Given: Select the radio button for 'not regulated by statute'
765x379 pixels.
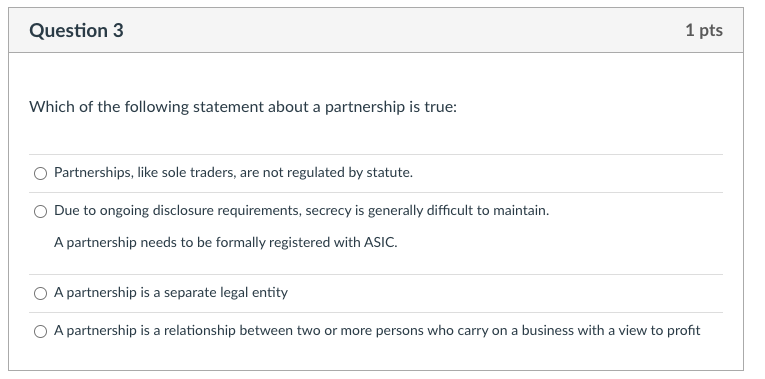Looking at the screenshot, I should click(40, 173).
